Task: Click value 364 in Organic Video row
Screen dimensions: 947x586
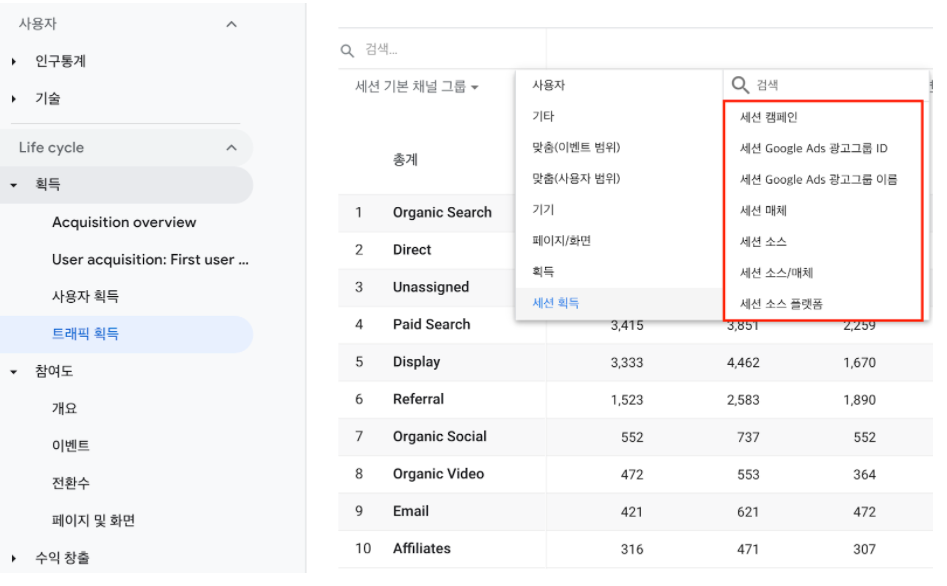Action: pyautogui.click(x=864, y=475)
